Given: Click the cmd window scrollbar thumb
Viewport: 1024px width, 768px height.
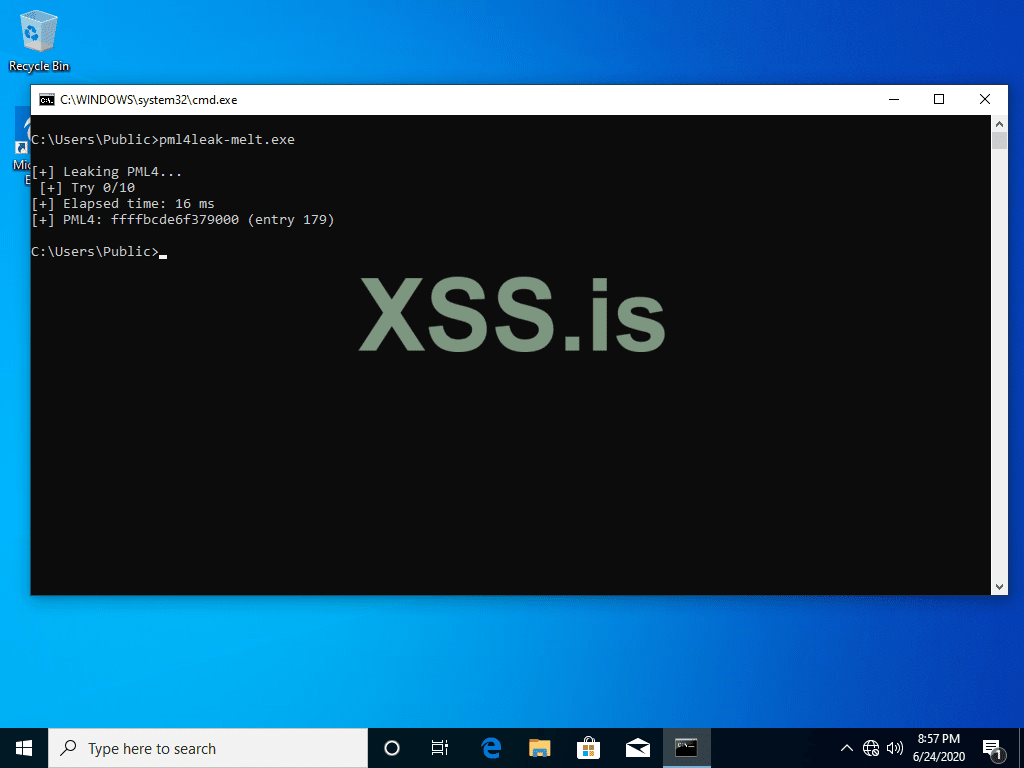Looking at the screenshot, I should click(999, 141).
